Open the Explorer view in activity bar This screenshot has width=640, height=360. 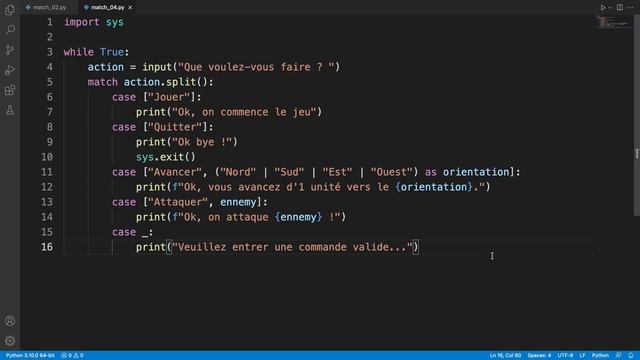10,9
